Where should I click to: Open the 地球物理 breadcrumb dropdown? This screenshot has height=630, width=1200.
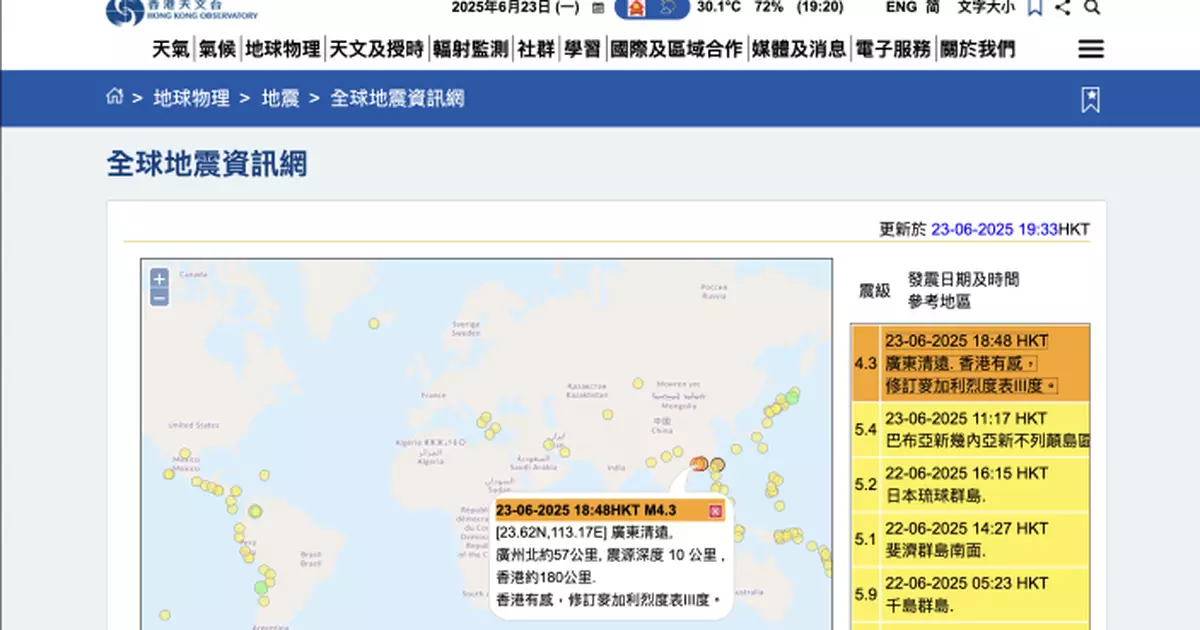[190, 98]
